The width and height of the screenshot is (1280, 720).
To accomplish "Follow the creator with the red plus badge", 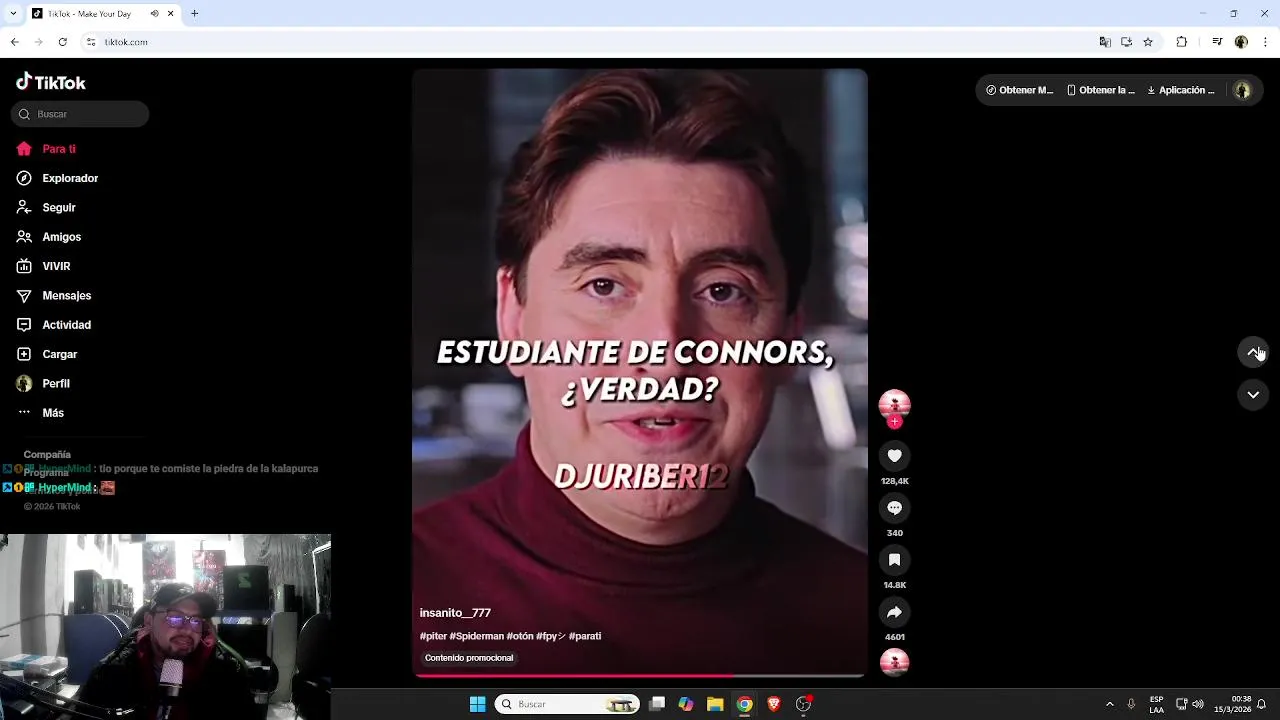I will pos(894,422).
